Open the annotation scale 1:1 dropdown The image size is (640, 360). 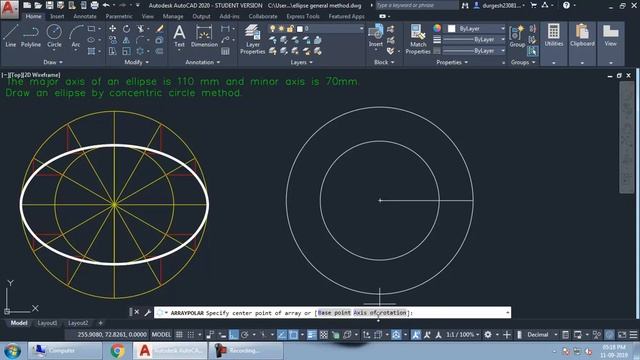462,335
